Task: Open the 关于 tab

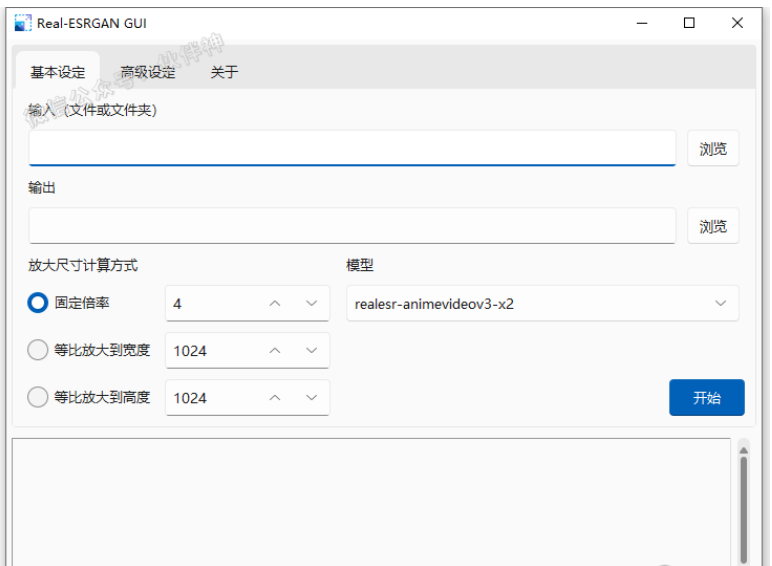Action: (225, 72)
